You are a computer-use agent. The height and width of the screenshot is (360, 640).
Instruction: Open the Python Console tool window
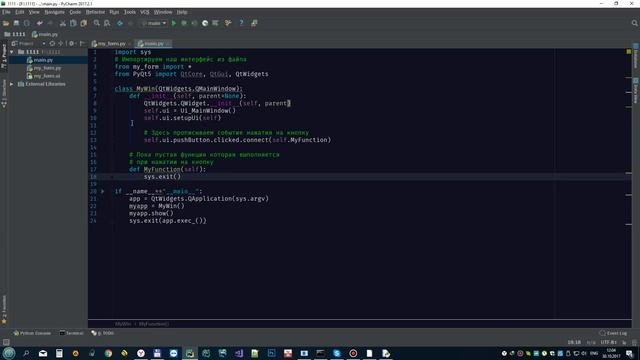point(32,333)
